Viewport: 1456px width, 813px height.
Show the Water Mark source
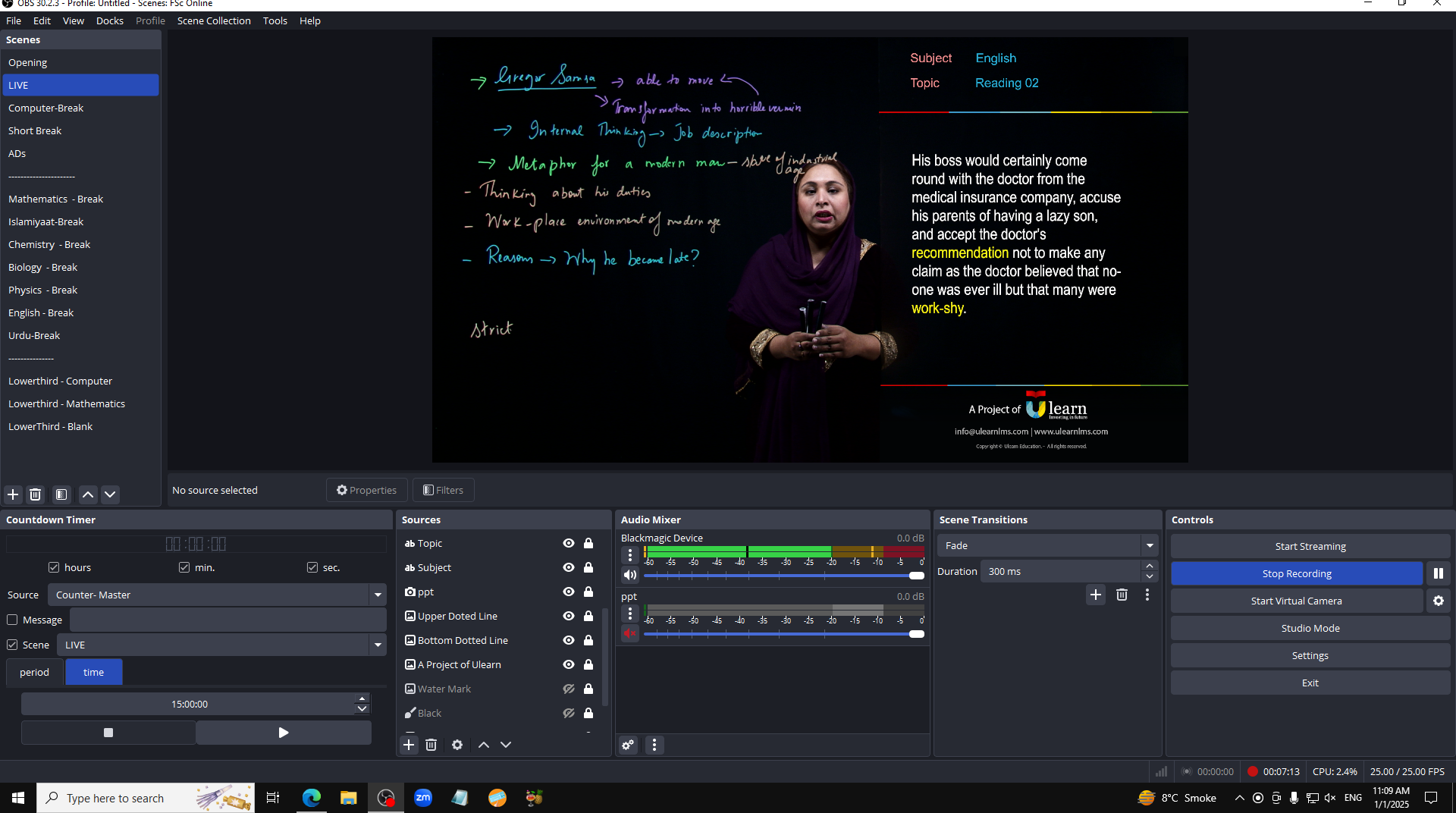tap(569, 689)
